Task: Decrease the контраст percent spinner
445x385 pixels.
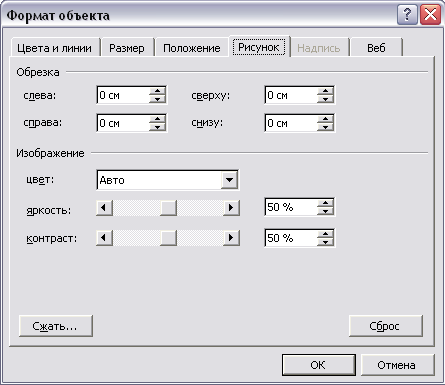Action: [325, 242]
